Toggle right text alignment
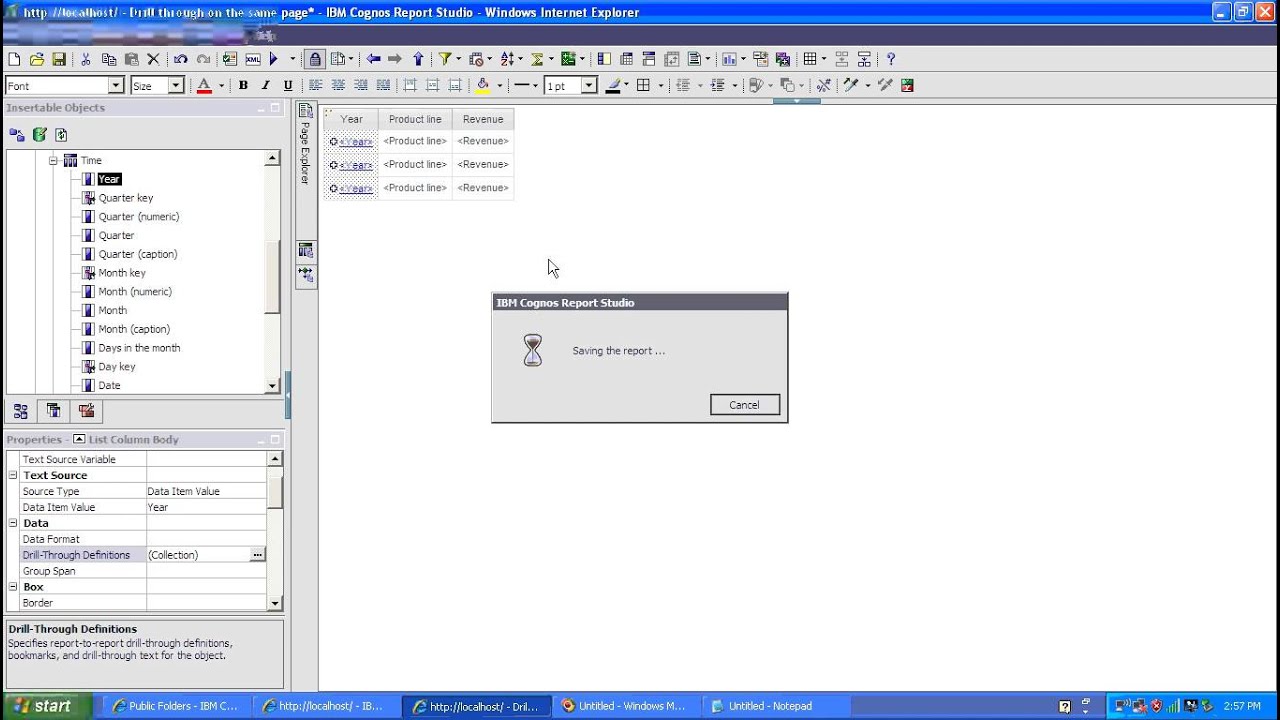The image size is (1280, 720). point(361,85)
